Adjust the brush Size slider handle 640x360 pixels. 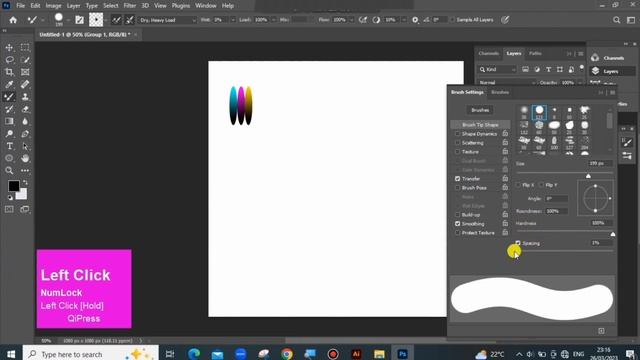pos(588,176)
